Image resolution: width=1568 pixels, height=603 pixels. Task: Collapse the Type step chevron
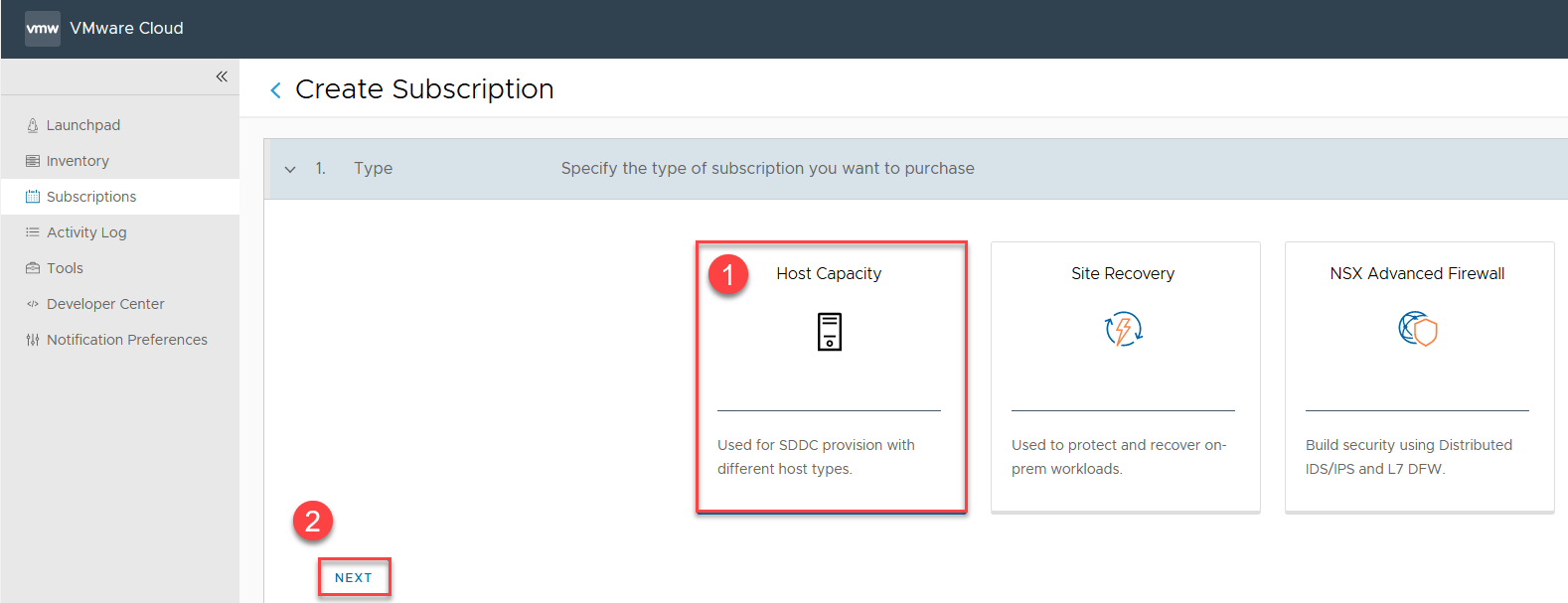[x=290, y=169]
